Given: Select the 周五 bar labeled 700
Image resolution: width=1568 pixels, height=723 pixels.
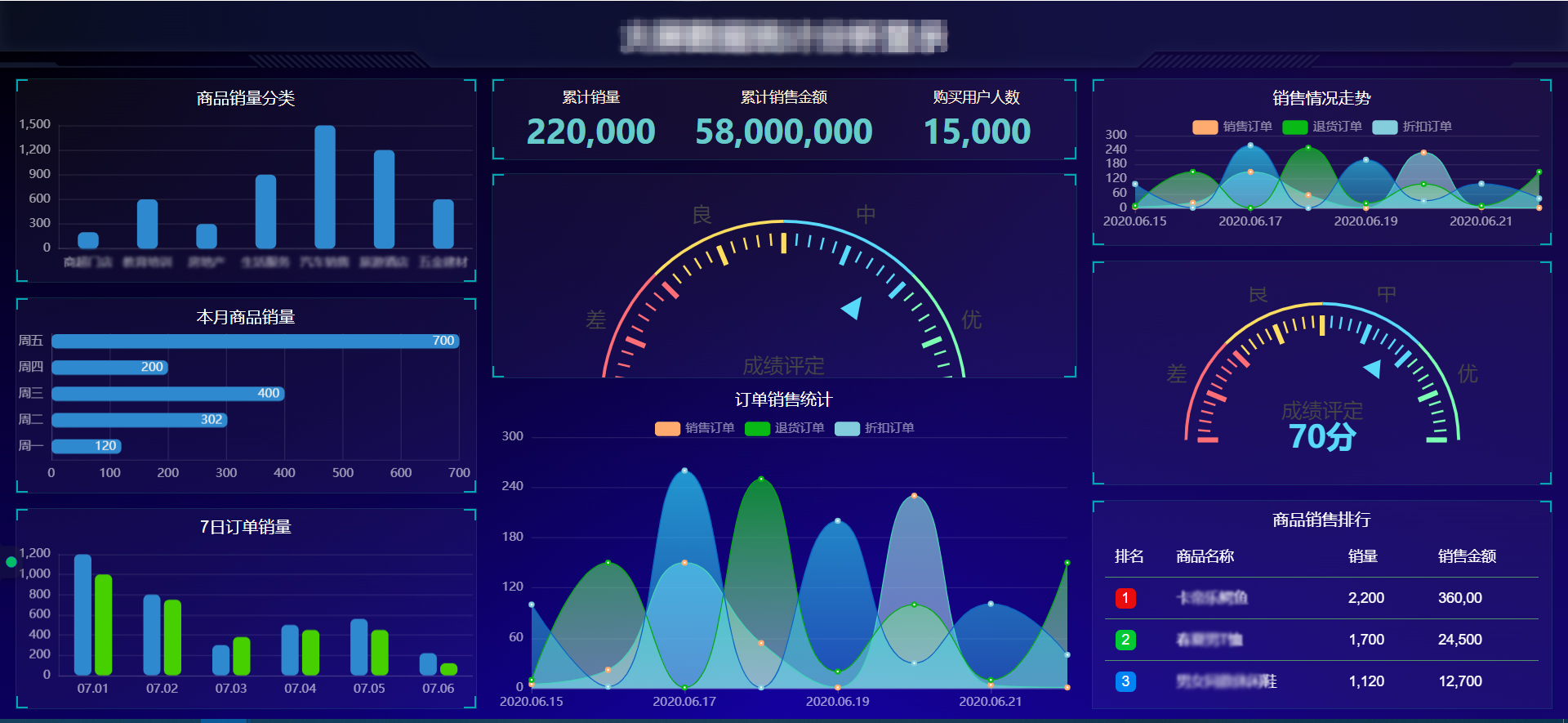Looking at the screenshot, I should (x=256, y=341).
